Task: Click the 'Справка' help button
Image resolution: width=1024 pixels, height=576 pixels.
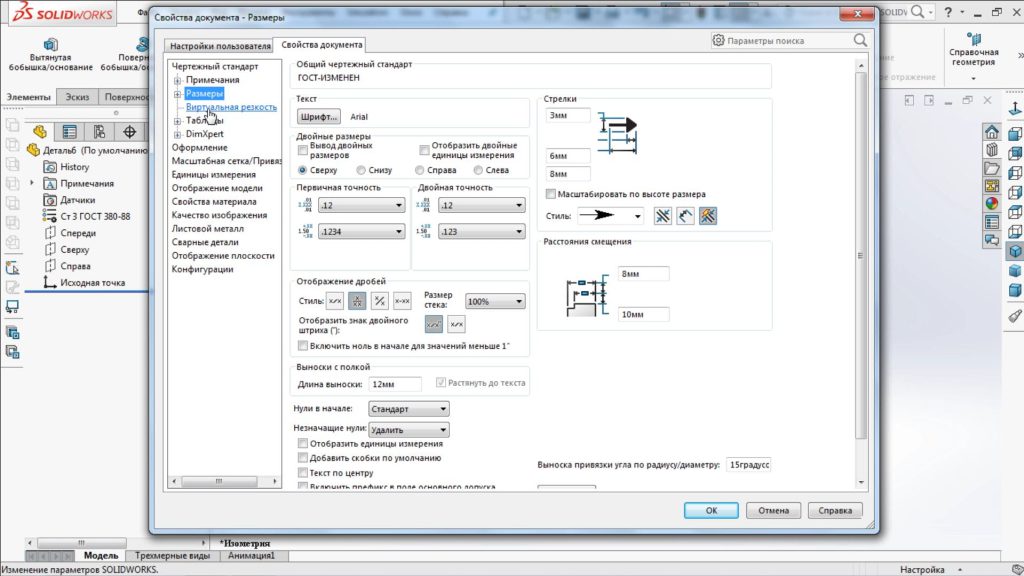Action: point(835,511)
